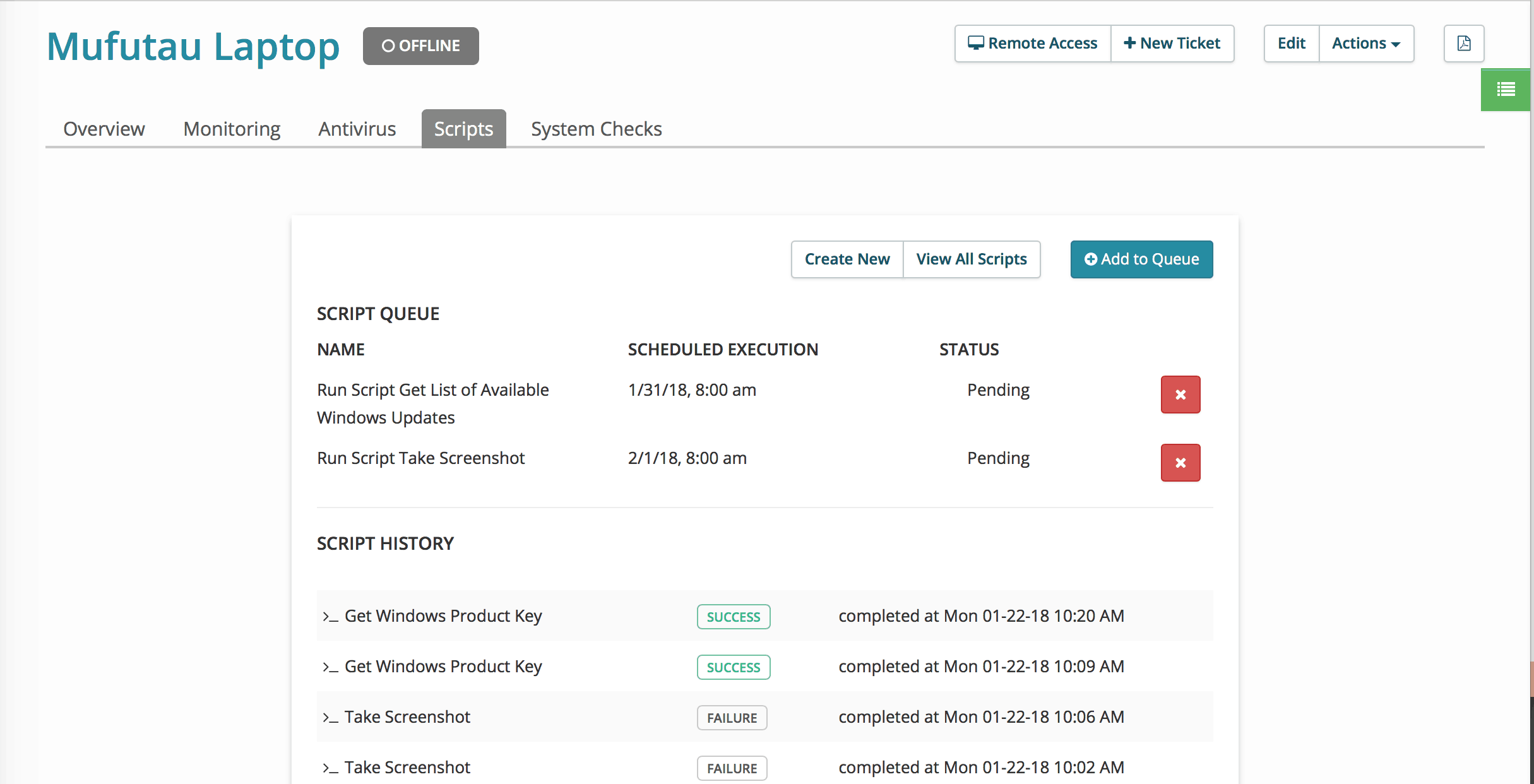Click terminal icon beside 10:06 AM Take Screenshot

[330, 718]
